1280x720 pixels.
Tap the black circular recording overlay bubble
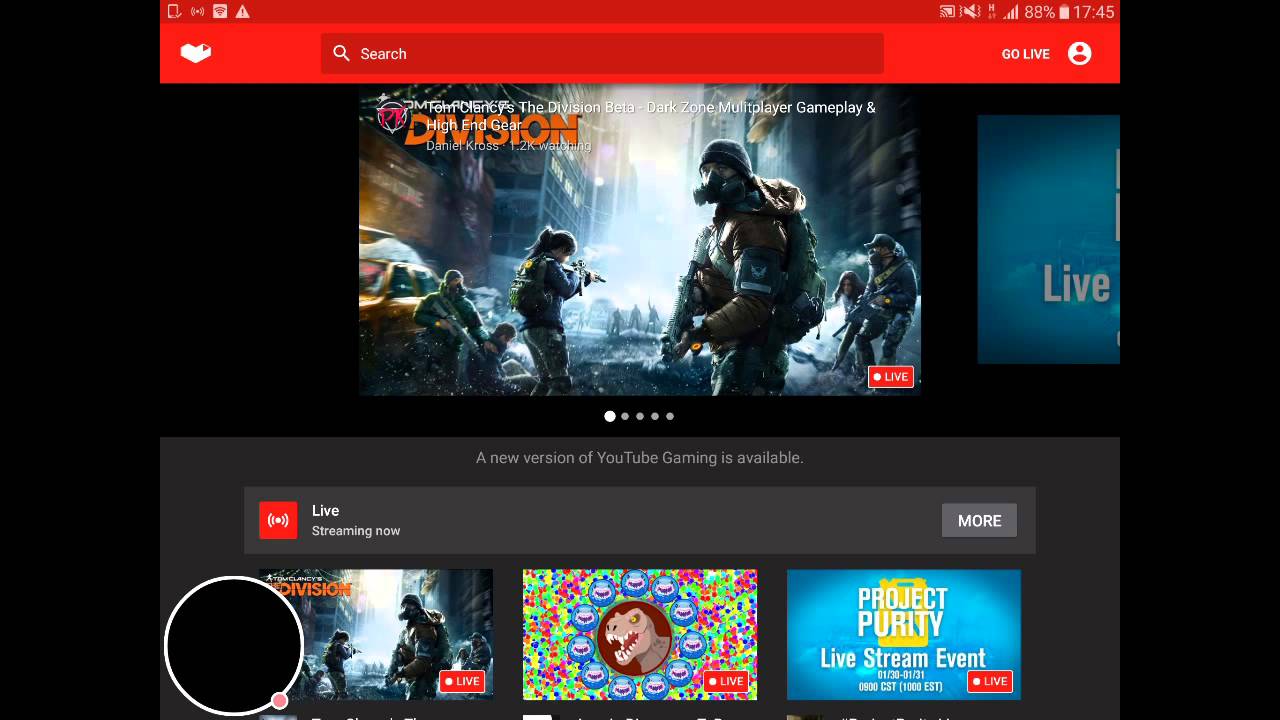234,646
